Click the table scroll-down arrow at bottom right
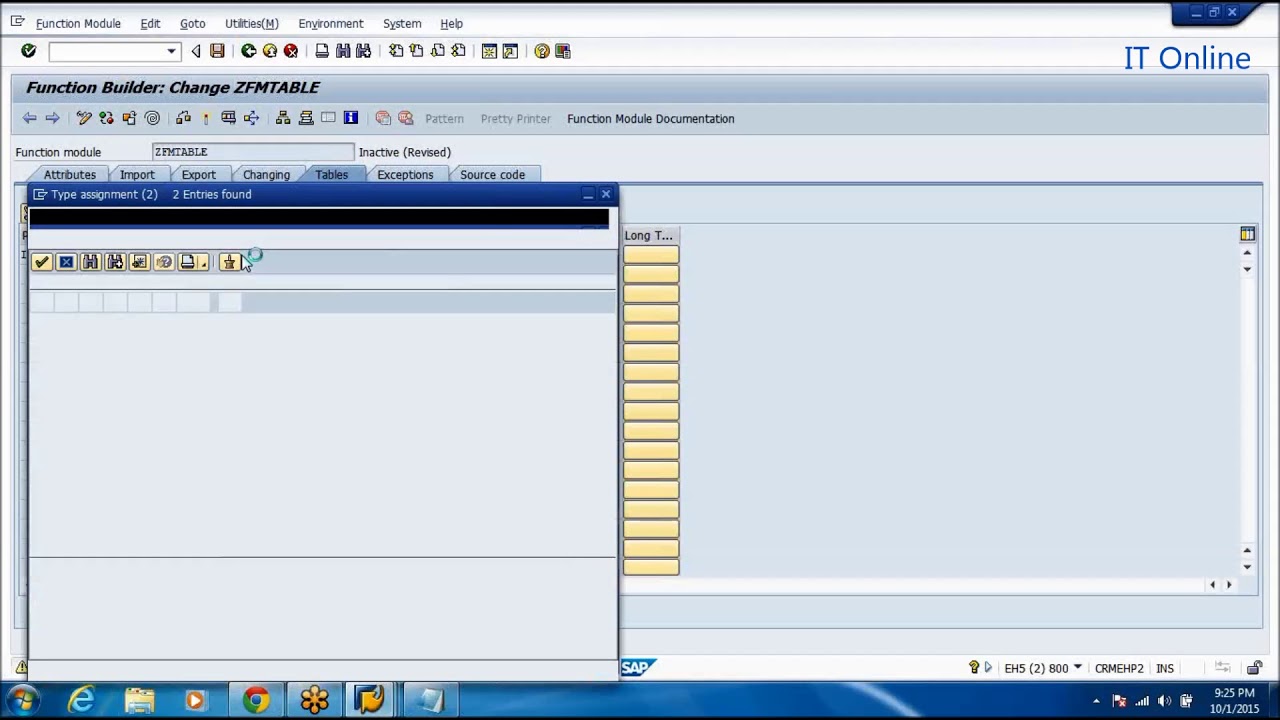The height and width of the screenshot is (720, 1280). pos(1247,567)
